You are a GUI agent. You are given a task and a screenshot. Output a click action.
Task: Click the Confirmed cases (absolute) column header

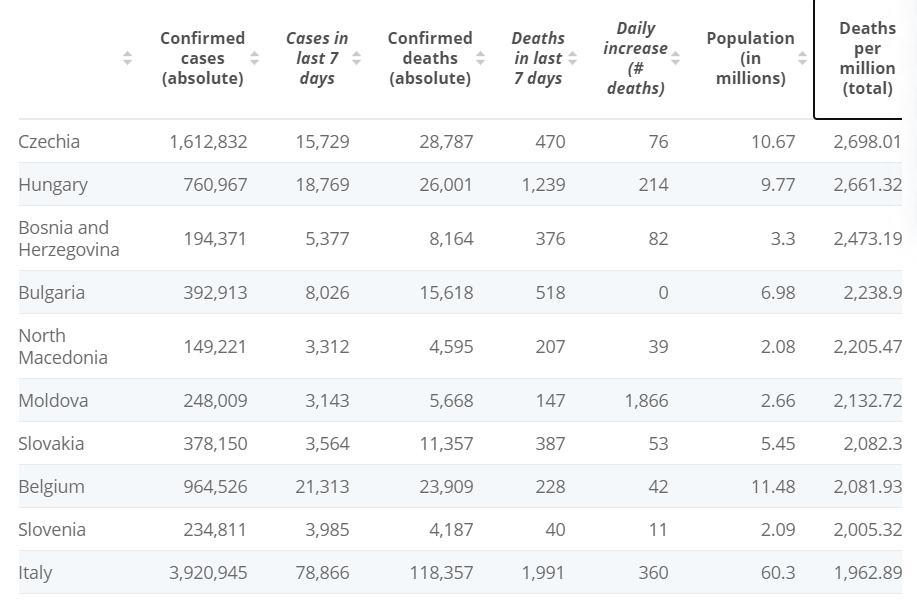coord(202,58)
